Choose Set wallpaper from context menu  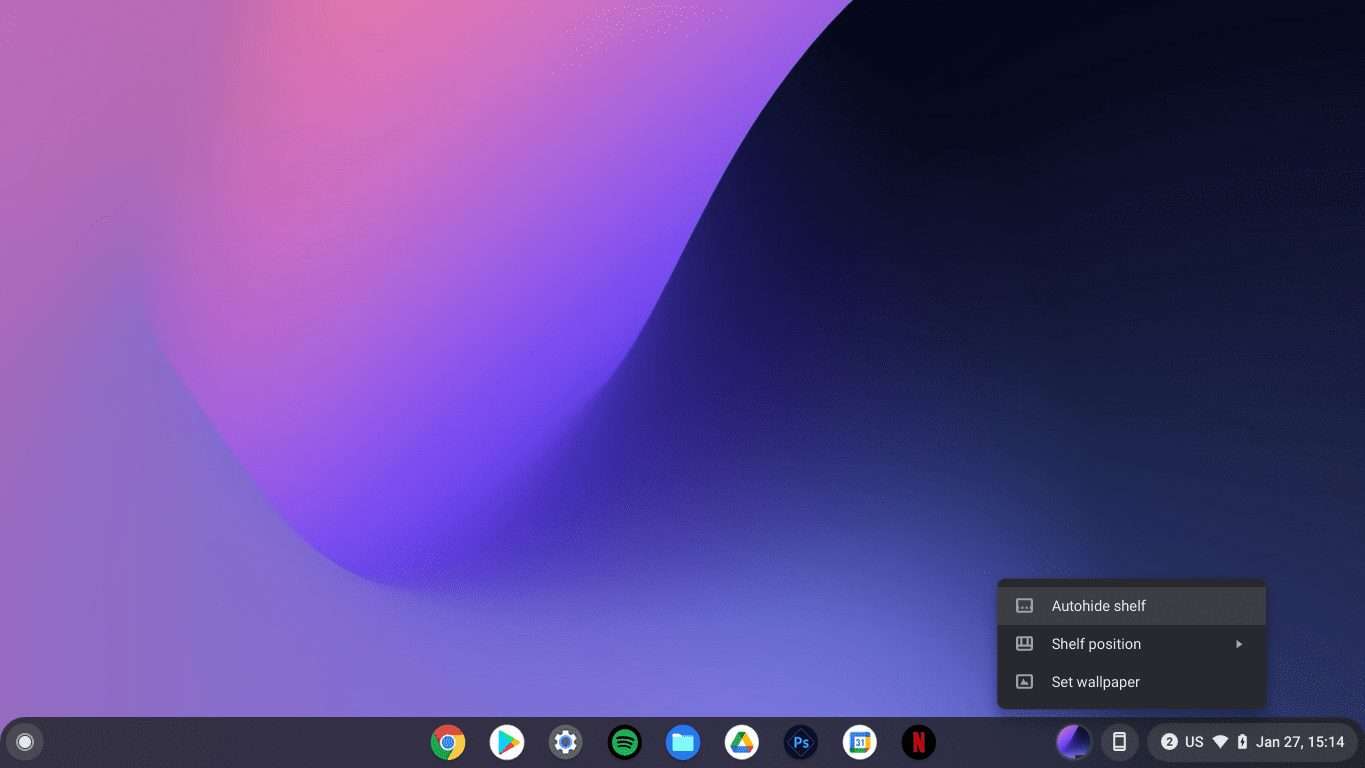click(1132, 682)
